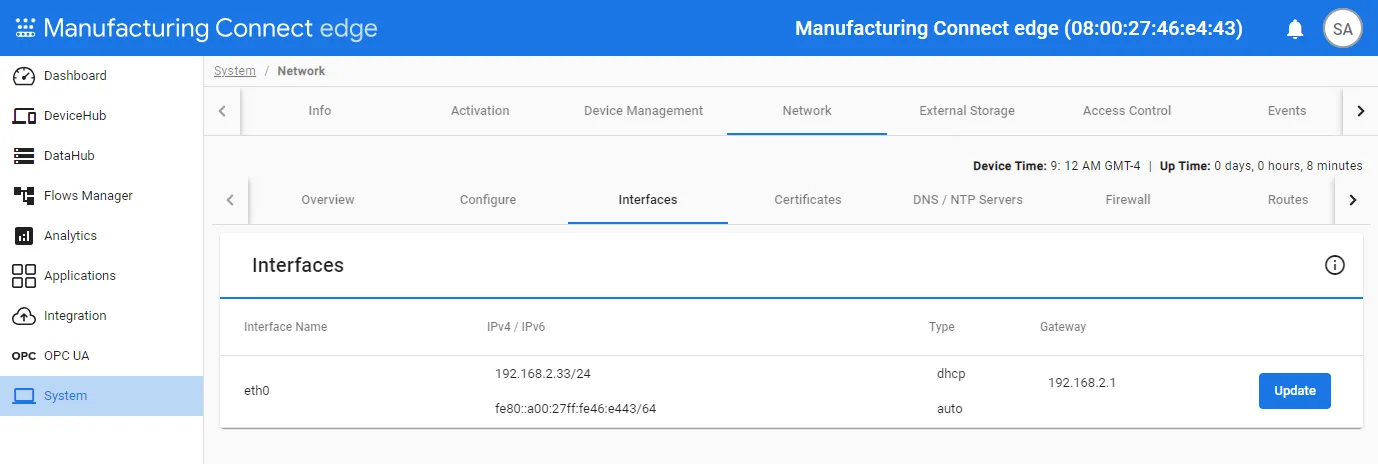Switch to the Activation tab

[480, 111]
